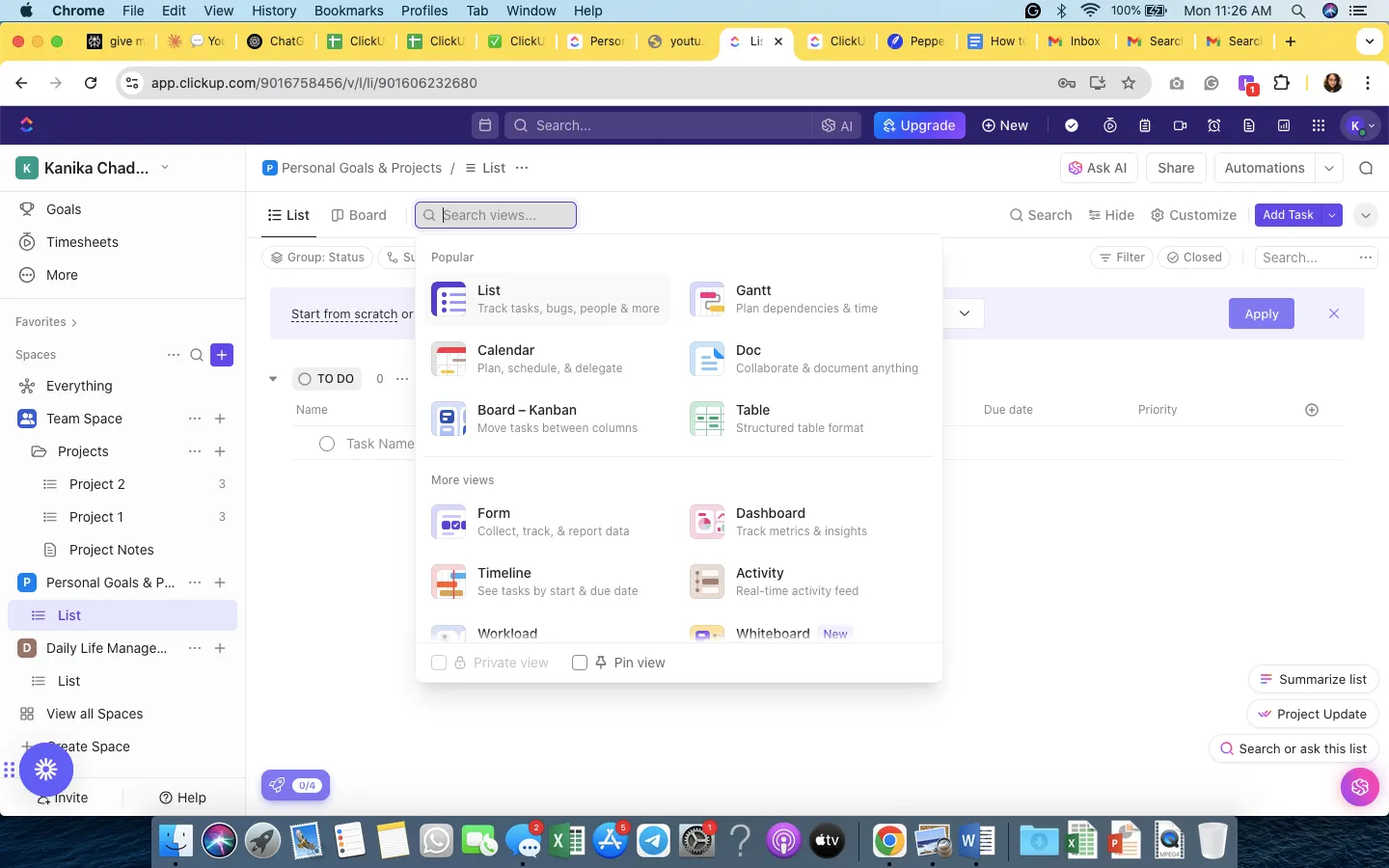This screenshot has width=1389, height=868.
Task: Open the calendar icon beside search bar
Action: [x=485, y=125]
